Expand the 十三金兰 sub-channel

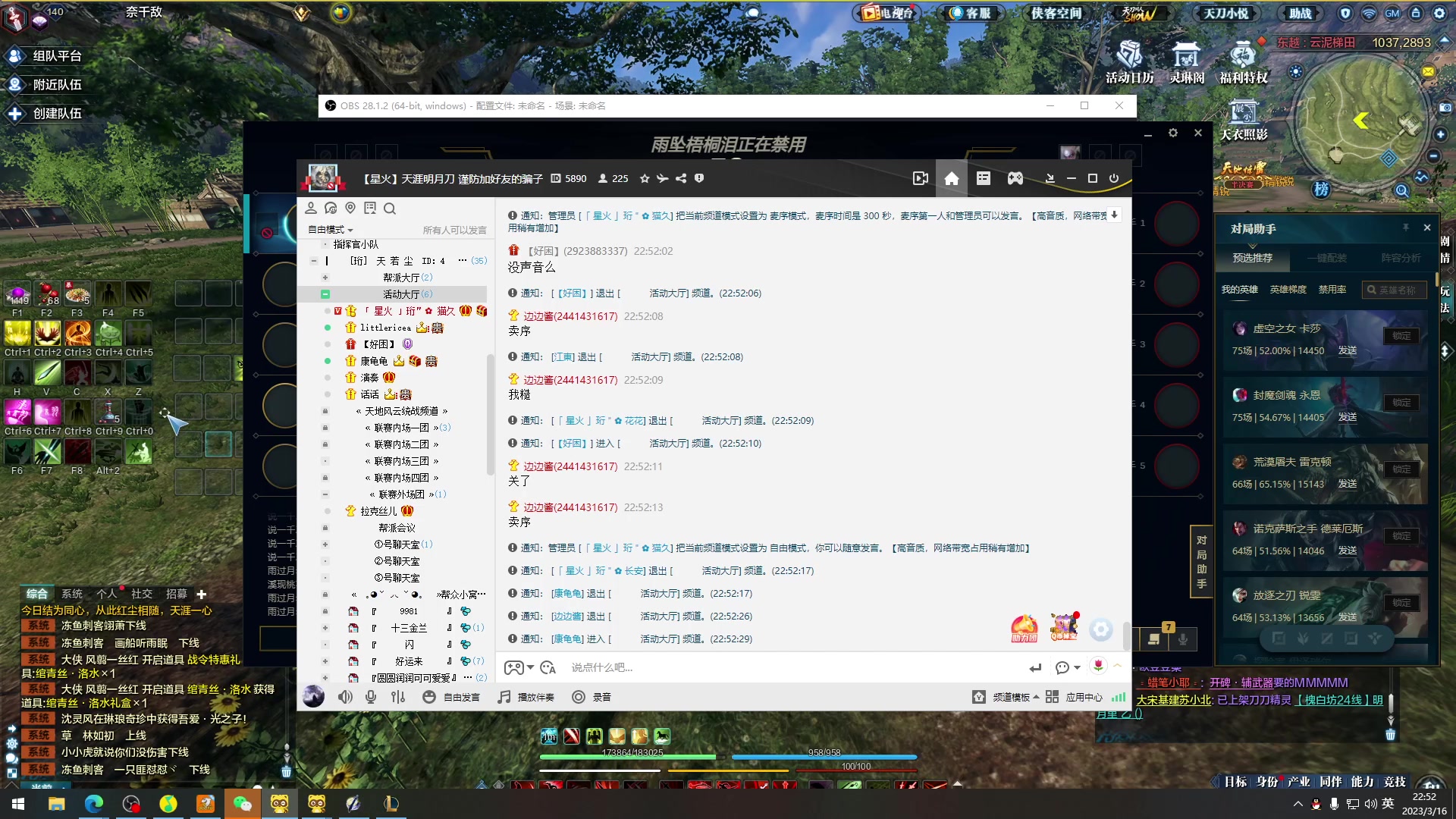pos(325,628)
